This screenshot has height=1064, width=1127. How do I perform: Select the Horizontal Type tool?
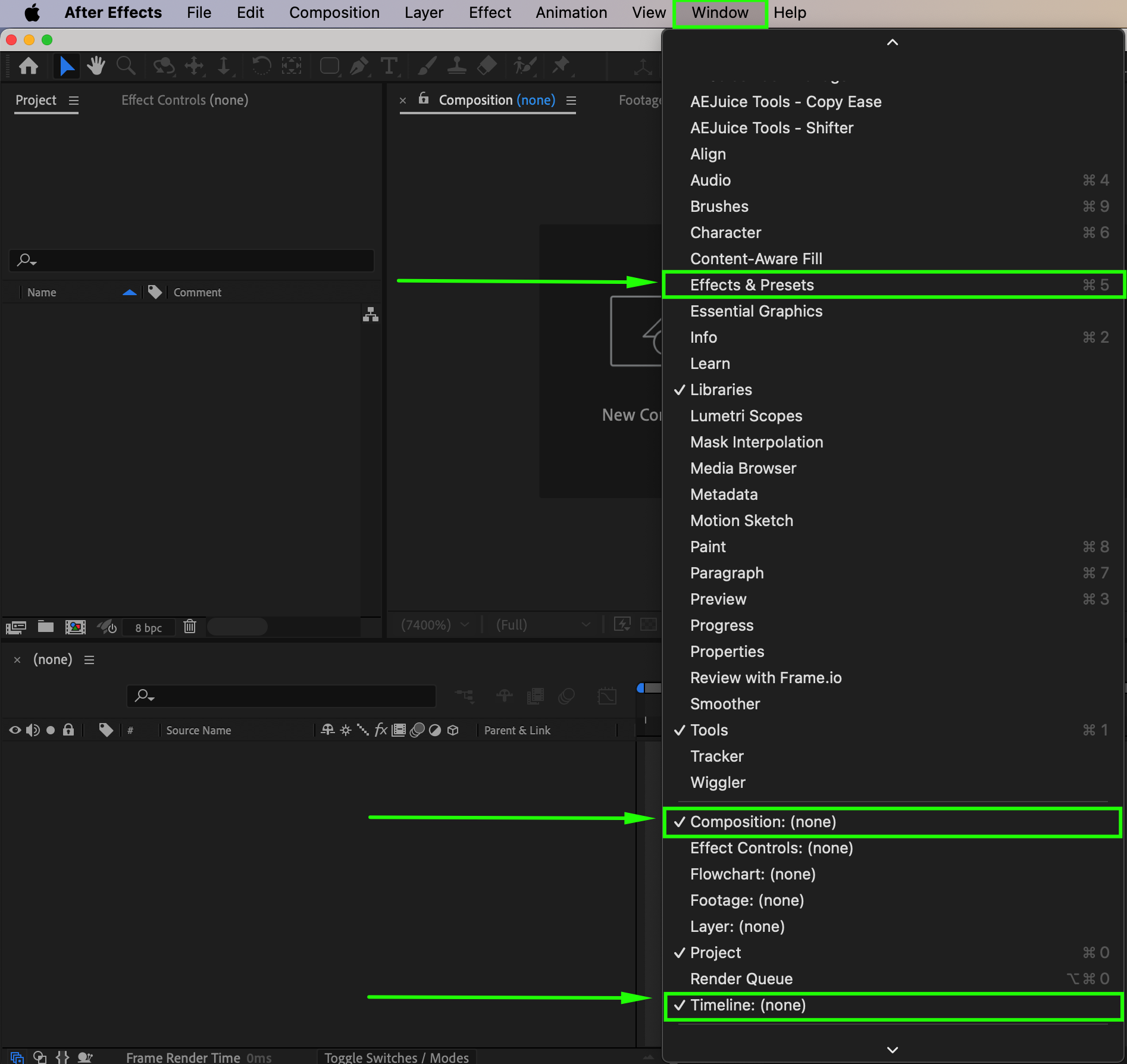389,65
